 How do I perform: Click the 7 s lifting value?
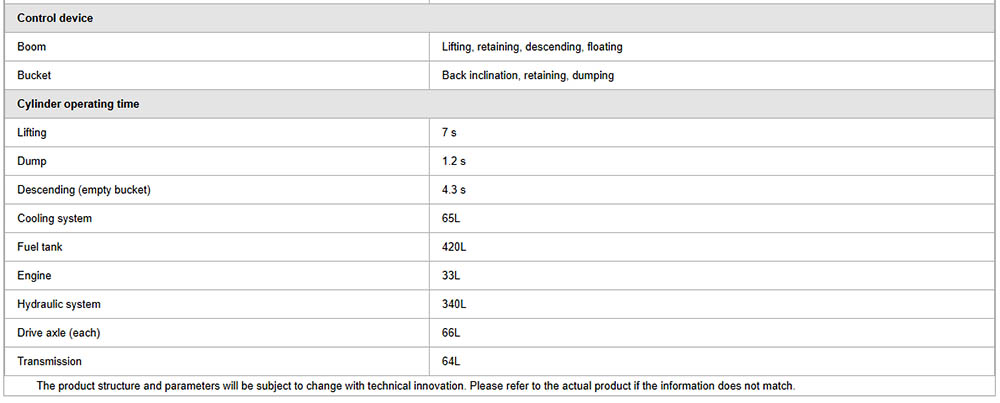(x=449, y=132)
